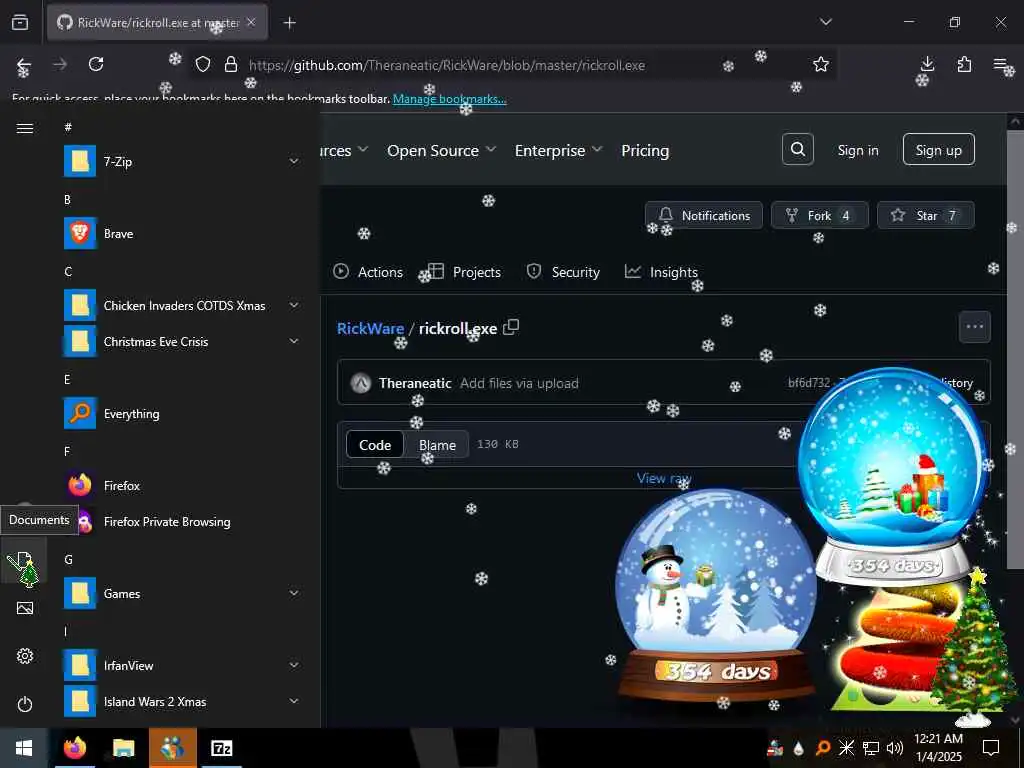Click the Power icon in Start sidebar
The image size is (1024, 768).
tap(25, 704)
